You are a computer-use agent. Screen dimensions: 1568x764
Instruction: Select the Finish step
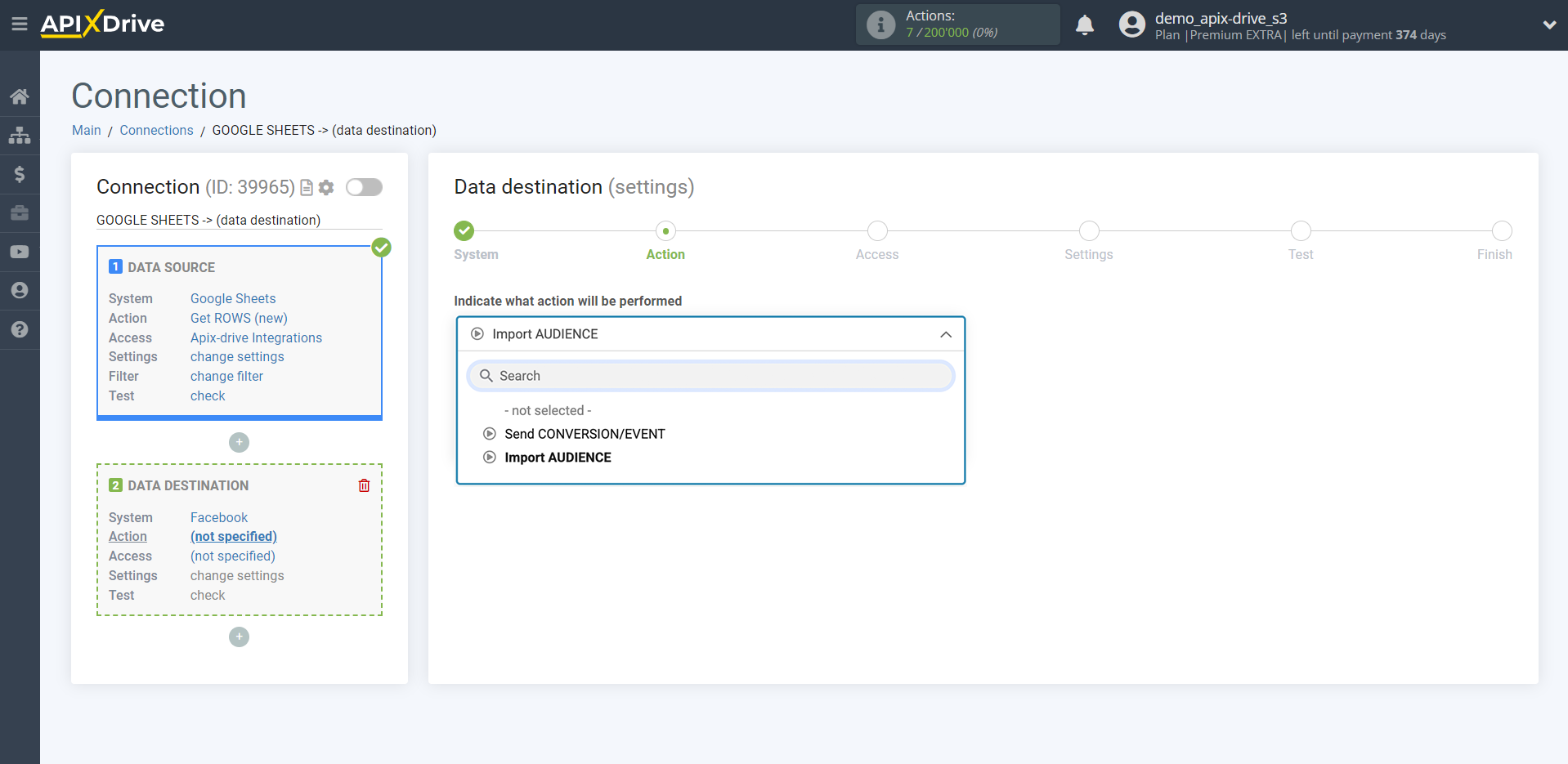pos(1502,231)
